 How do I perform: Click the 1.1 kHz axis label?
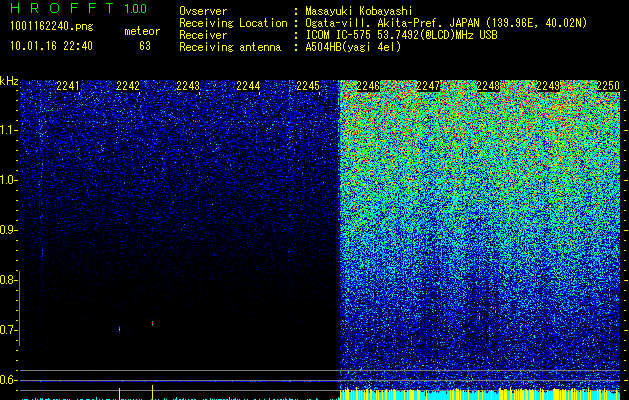(x=8, y=130)
